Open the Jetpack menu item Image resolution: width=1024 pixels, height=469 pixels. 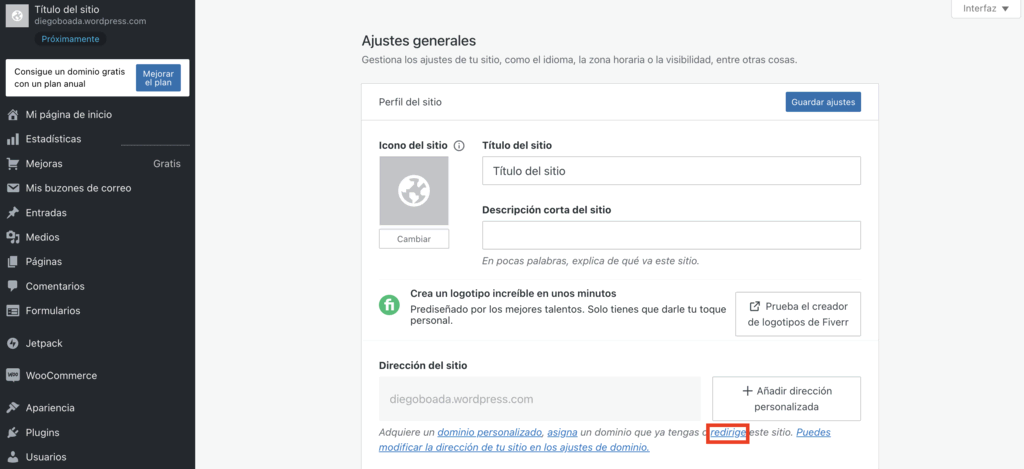click(x=44, y=344)
